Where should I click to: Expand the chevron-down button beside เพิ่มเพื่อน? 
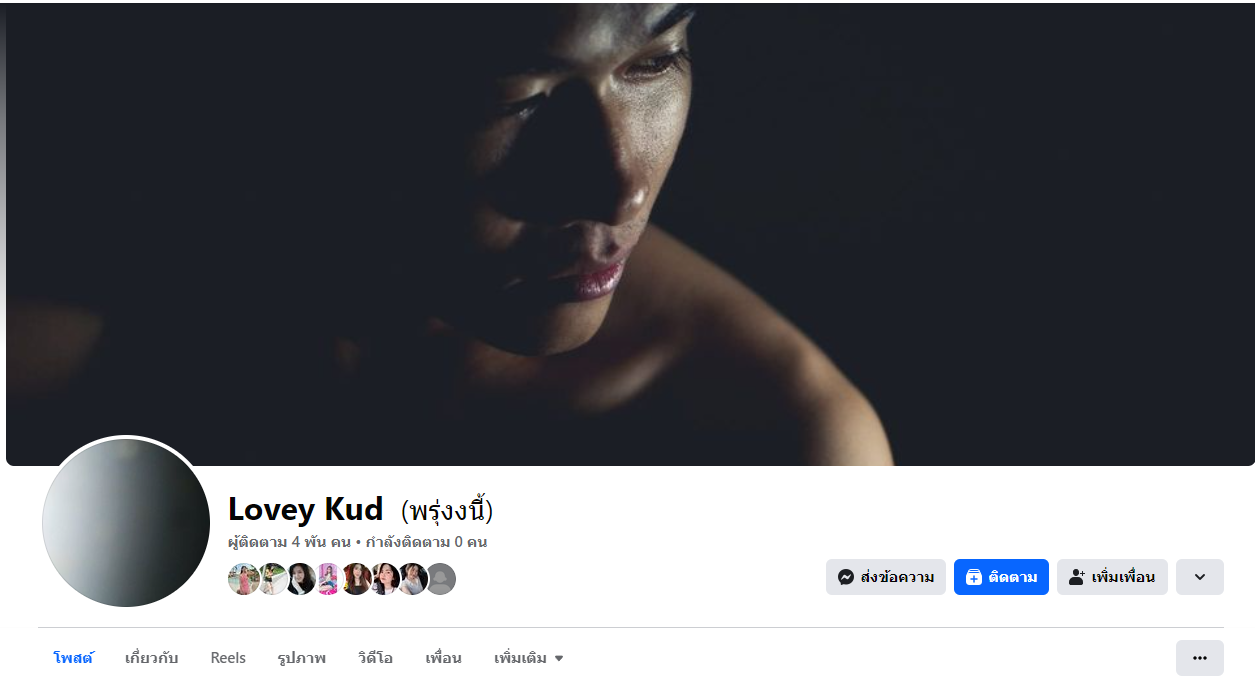(1200, 577)
